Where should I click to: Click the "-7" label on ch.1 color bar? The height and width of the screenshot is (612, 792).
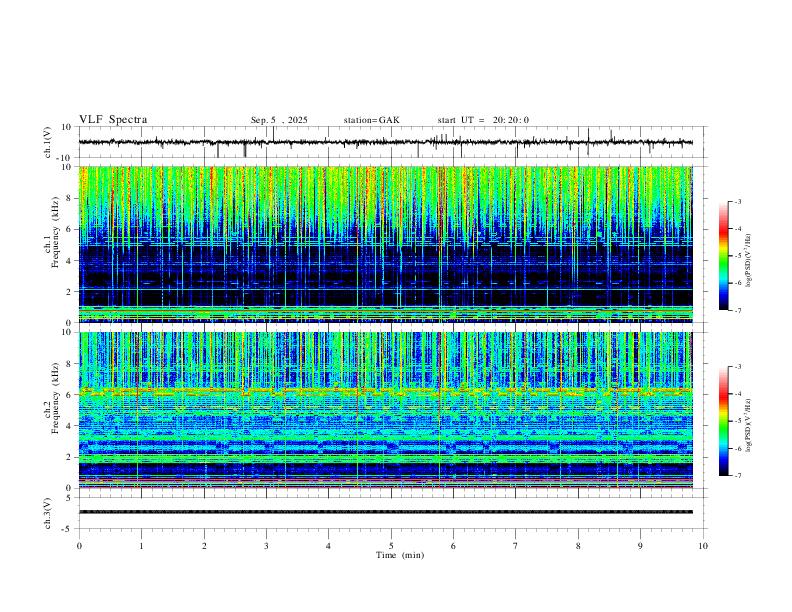point(737,310)
